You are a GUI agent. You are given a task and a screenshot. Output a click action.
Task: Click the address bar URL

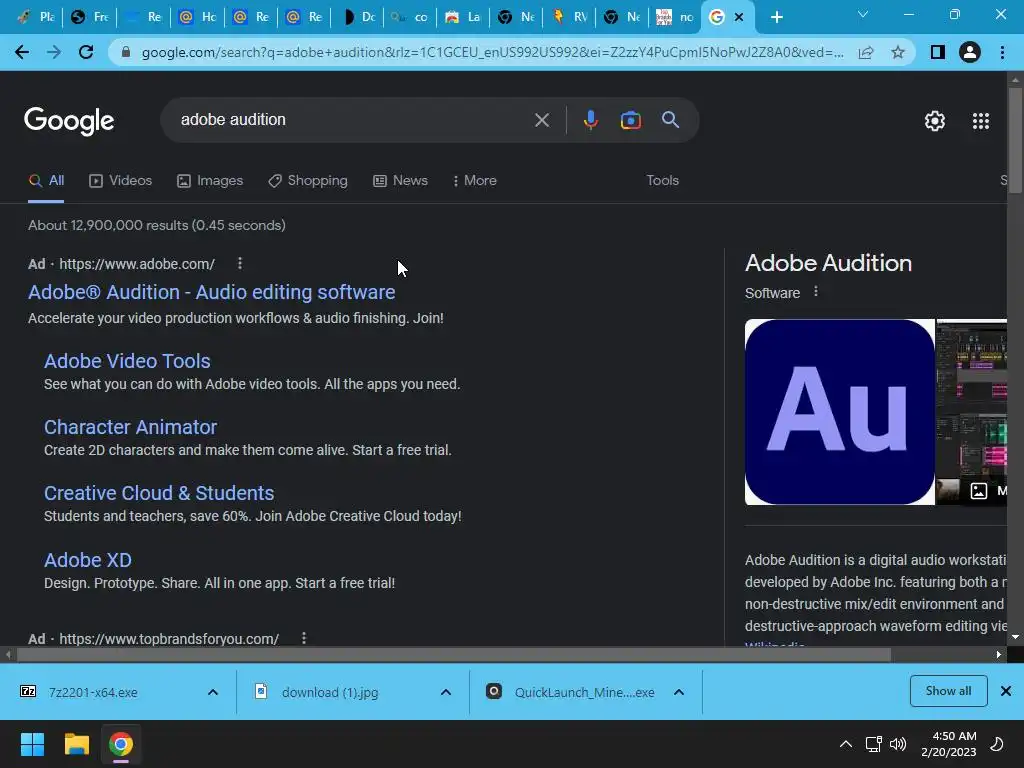click(492, 52)
